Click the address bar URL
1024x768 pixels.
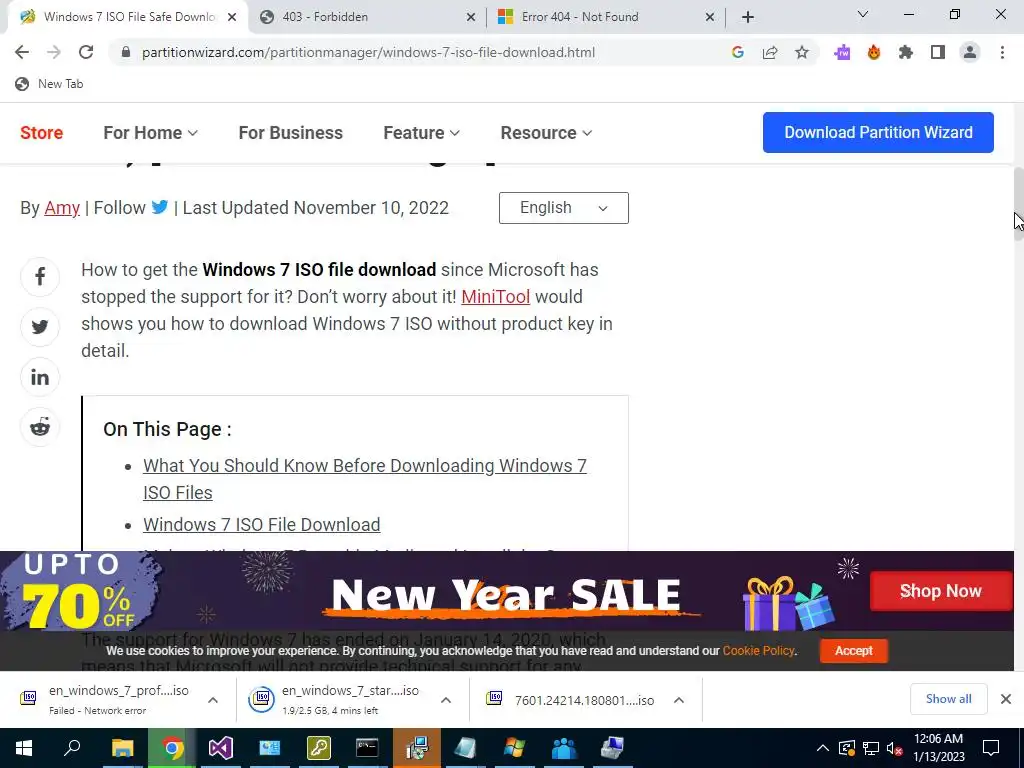pyautogui.click(x=368, y=52)
